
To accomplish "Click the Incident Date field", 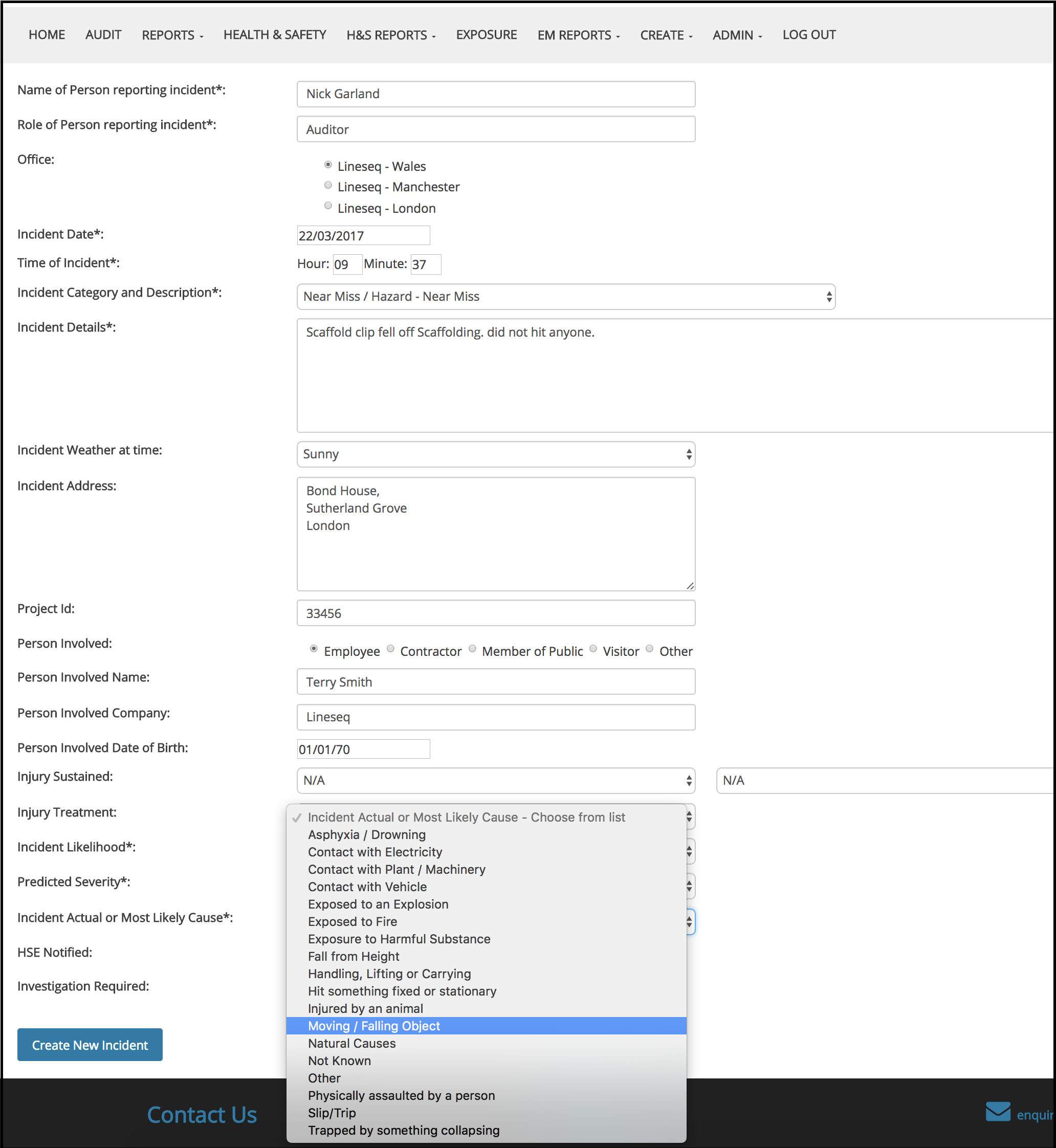I will pyautogui.click(x=363, y=235).
